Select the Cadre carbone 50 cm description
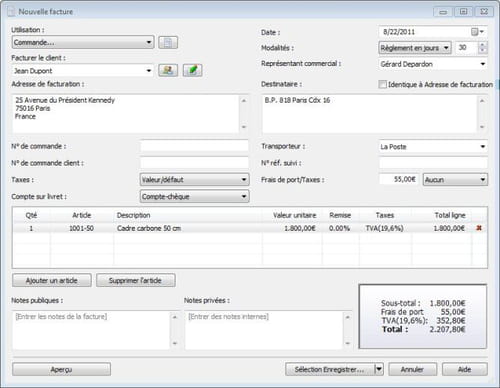The height and width of the screenshot is (388, 500). (x=188, y=228)
